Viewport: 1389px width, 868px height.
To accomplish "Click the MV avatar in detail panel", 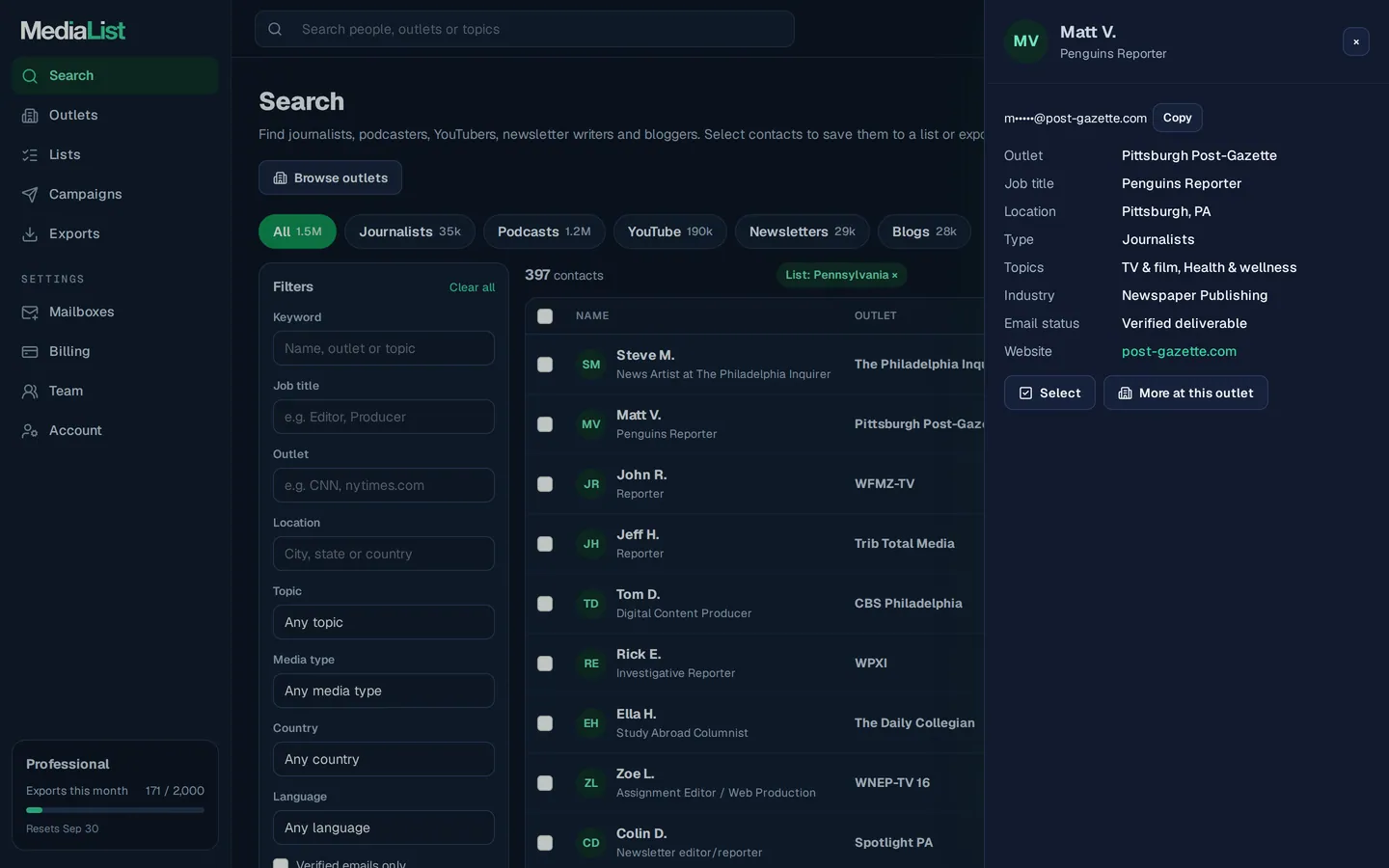I will coord(1026,41).
